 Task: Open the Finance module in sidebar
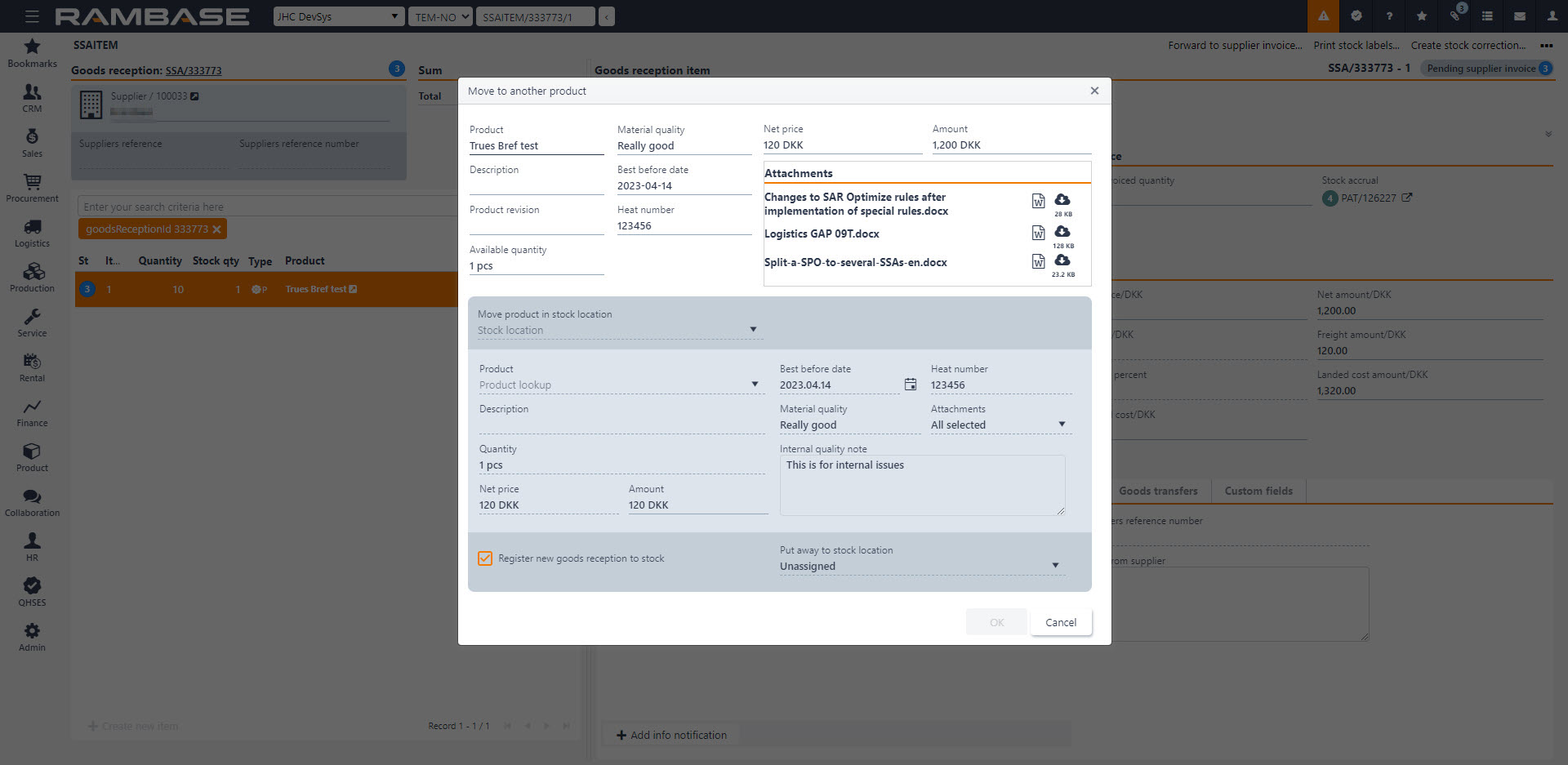pyautogui.click(x=32, y=412)
